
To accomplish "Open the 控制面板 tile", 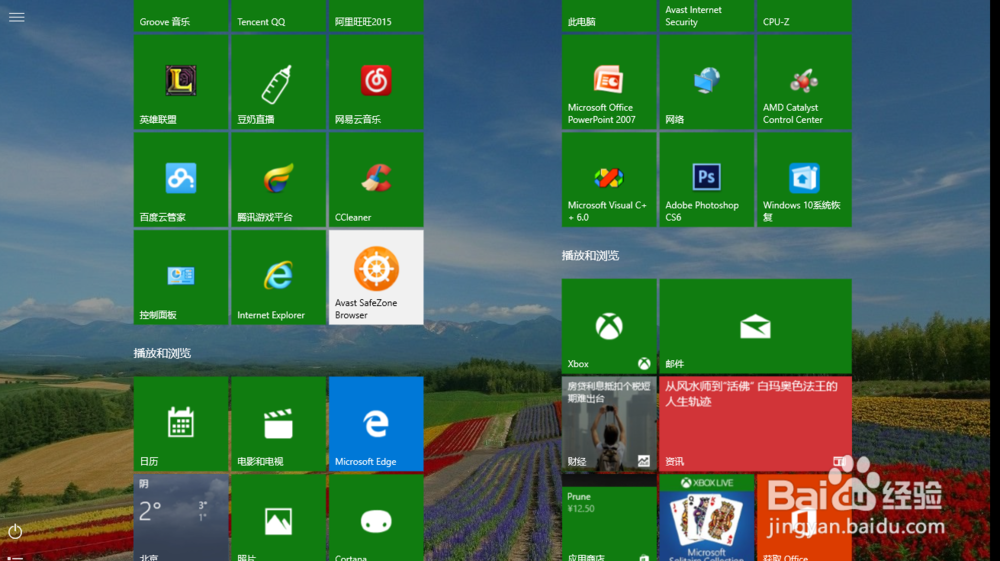I will (x=181, y=277).
